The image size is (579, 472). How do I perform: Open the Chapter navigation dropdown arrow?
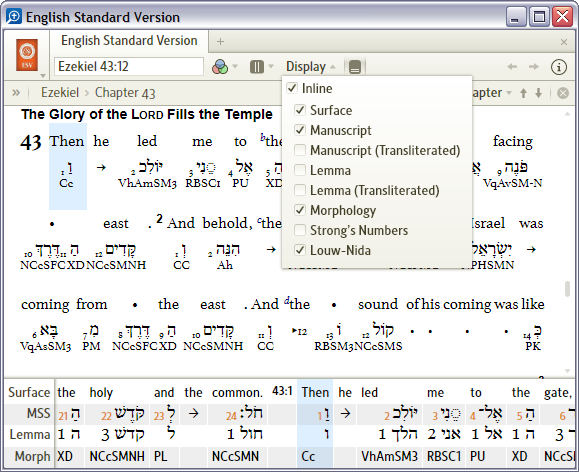pos(509,93)
